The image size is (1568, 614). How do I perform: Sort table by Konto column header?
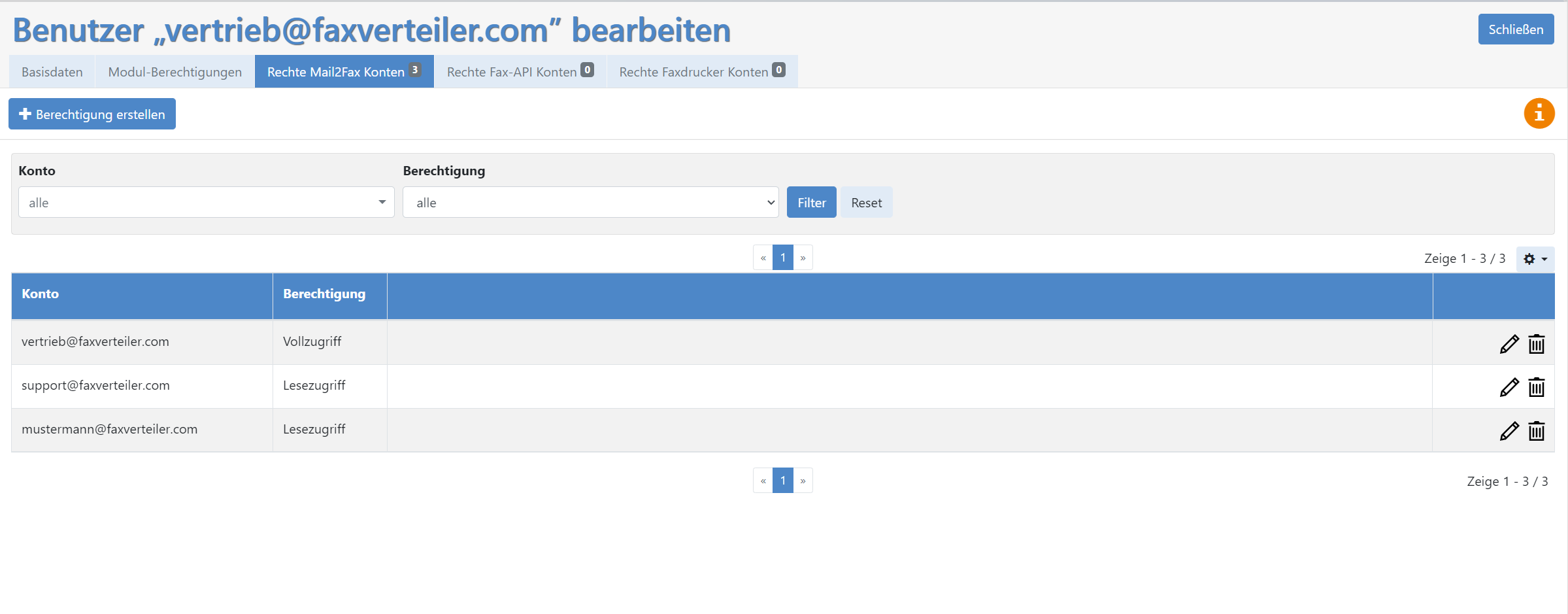[40, 294]
